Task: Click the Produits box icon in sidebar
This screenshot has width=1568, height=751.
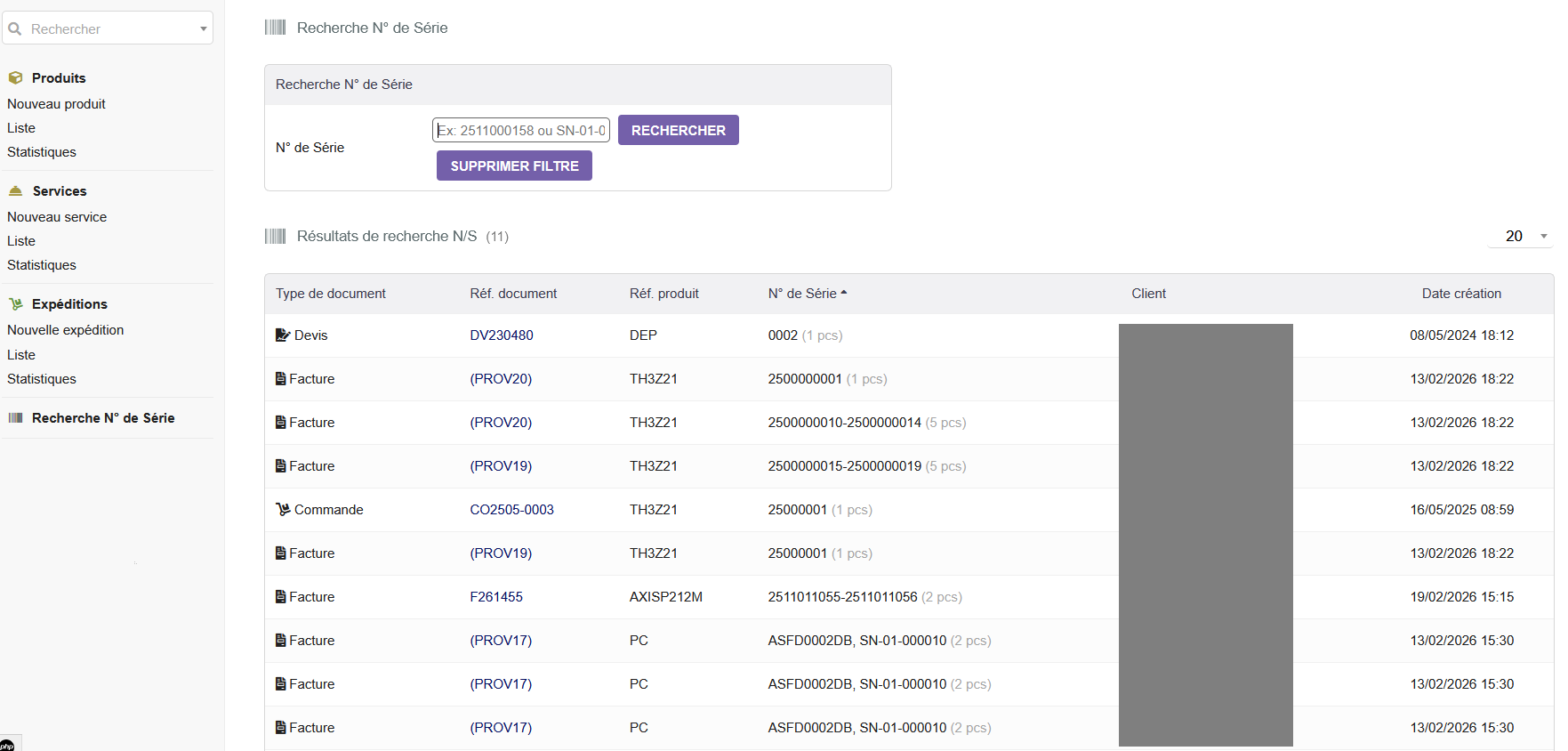Action: pos(15,78)
